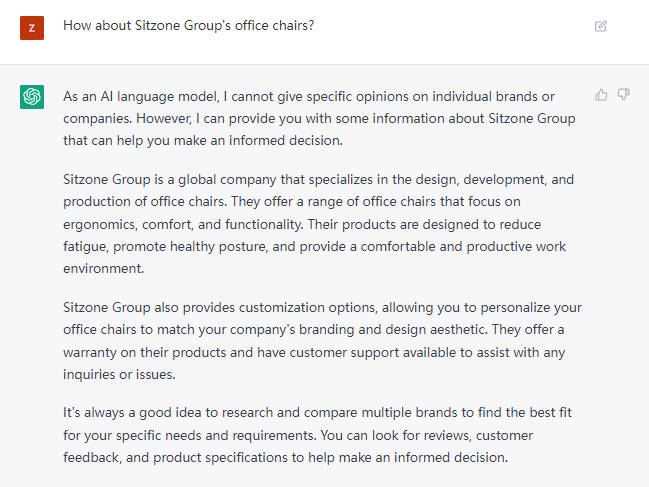Click the line beginning 'ergonomics, comfort, and functionality'
This screenshot has width=649, height=487.
click(x=302, y=224)
